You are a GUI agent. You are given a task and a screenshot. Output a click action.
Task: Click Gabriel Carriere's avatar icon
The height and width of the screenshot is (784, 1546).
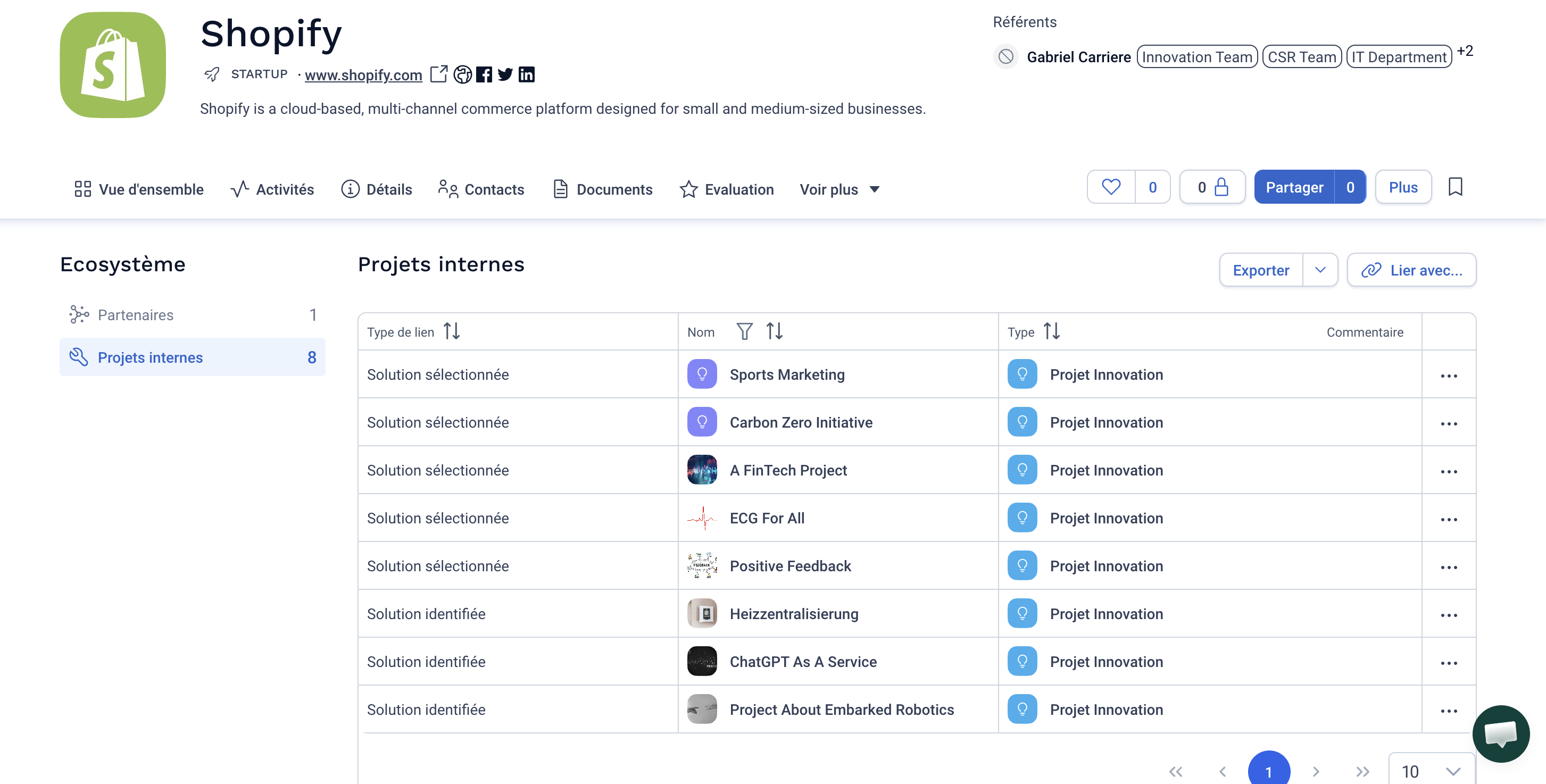(1006, 57)
